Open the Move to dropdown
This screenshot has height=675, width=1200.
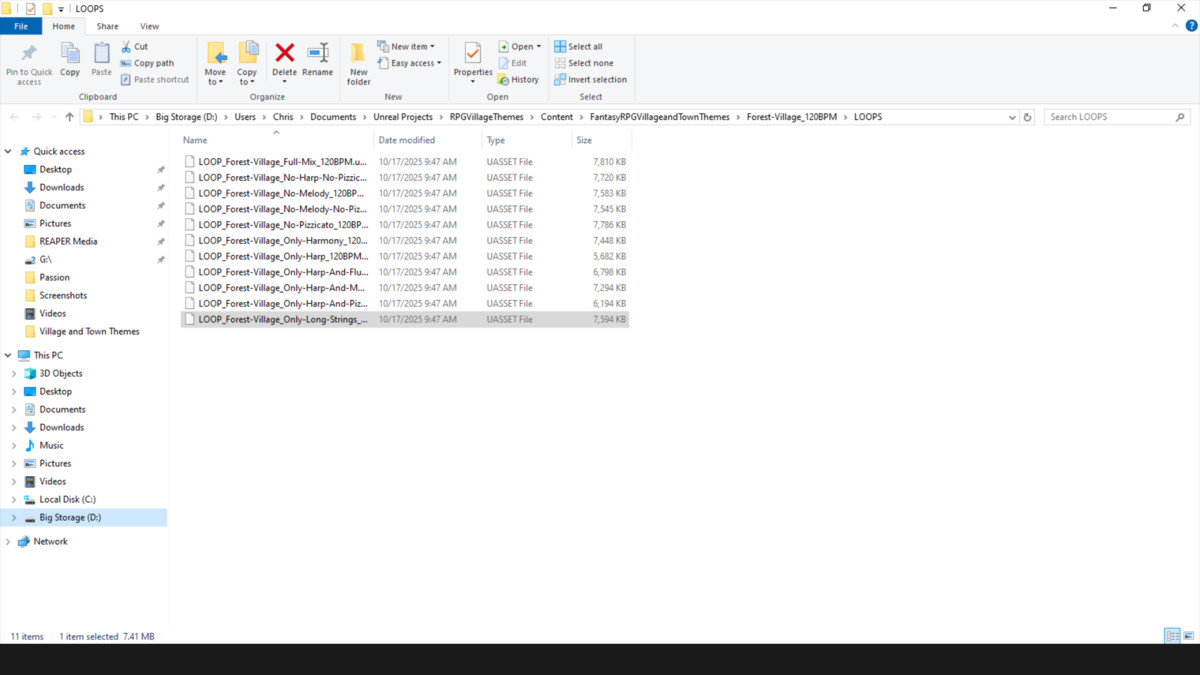click(x=216, y=62)
